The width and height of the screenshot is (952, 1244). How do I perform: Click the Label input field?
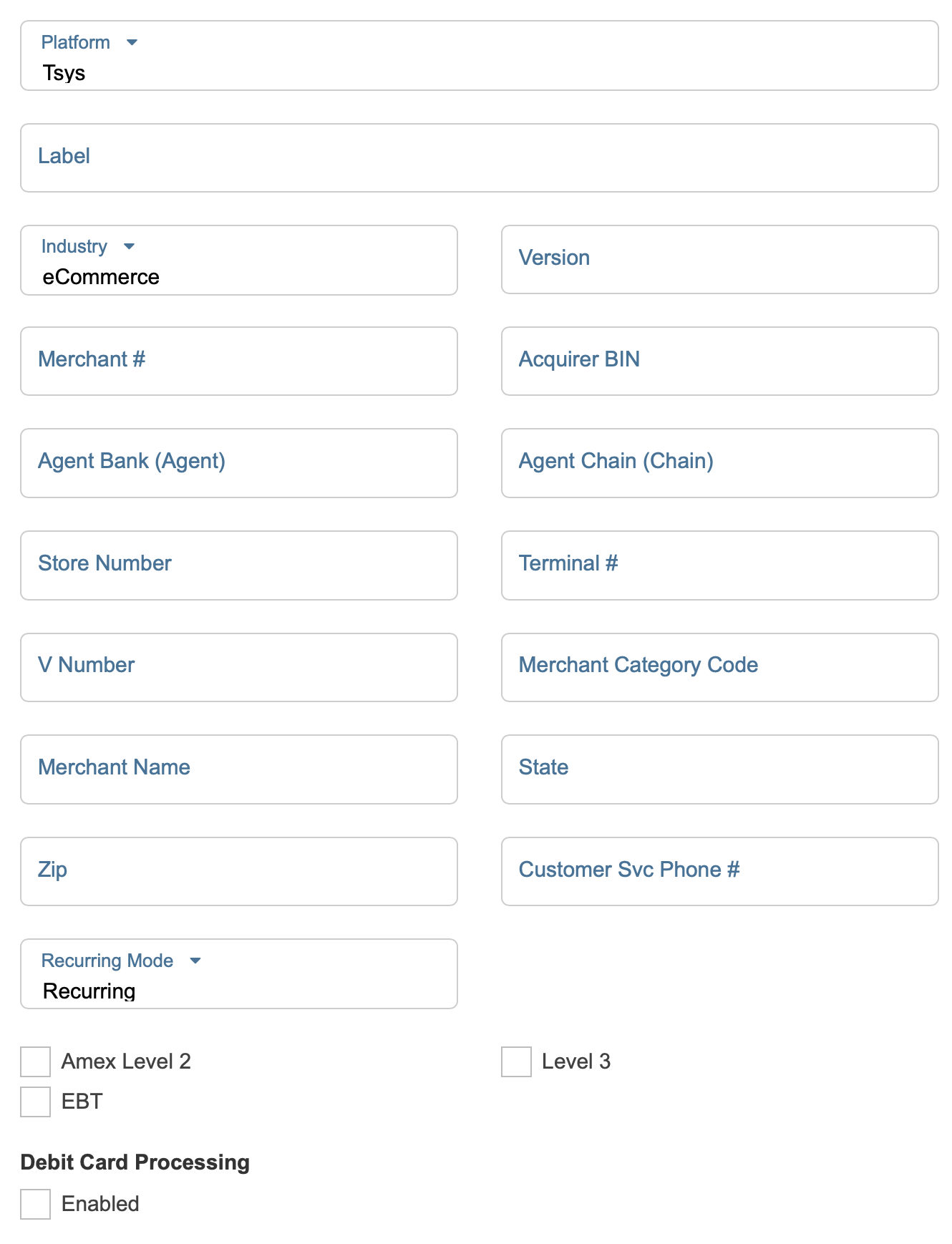(479, 158)
